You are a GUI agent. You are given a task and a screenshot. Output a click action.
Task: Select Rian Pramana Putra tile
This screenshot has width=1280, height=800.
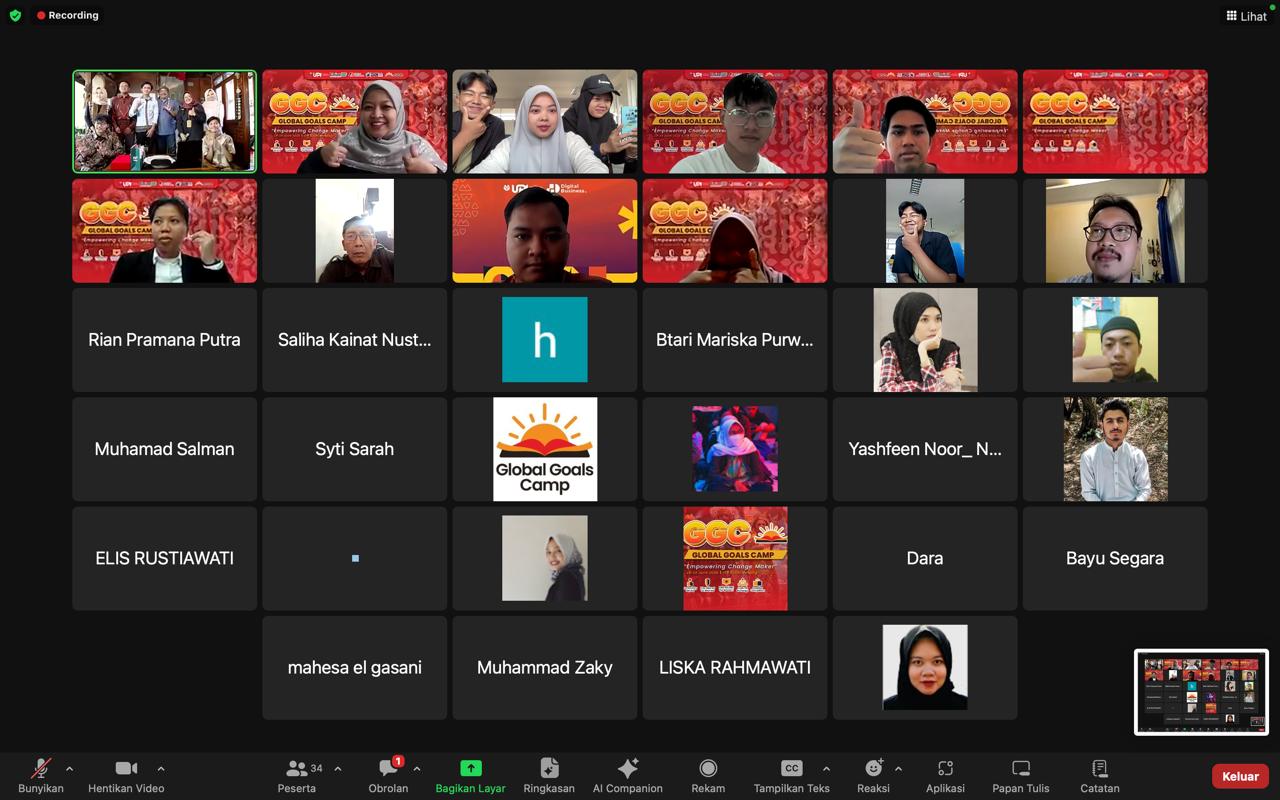click(x=164, y=340)
